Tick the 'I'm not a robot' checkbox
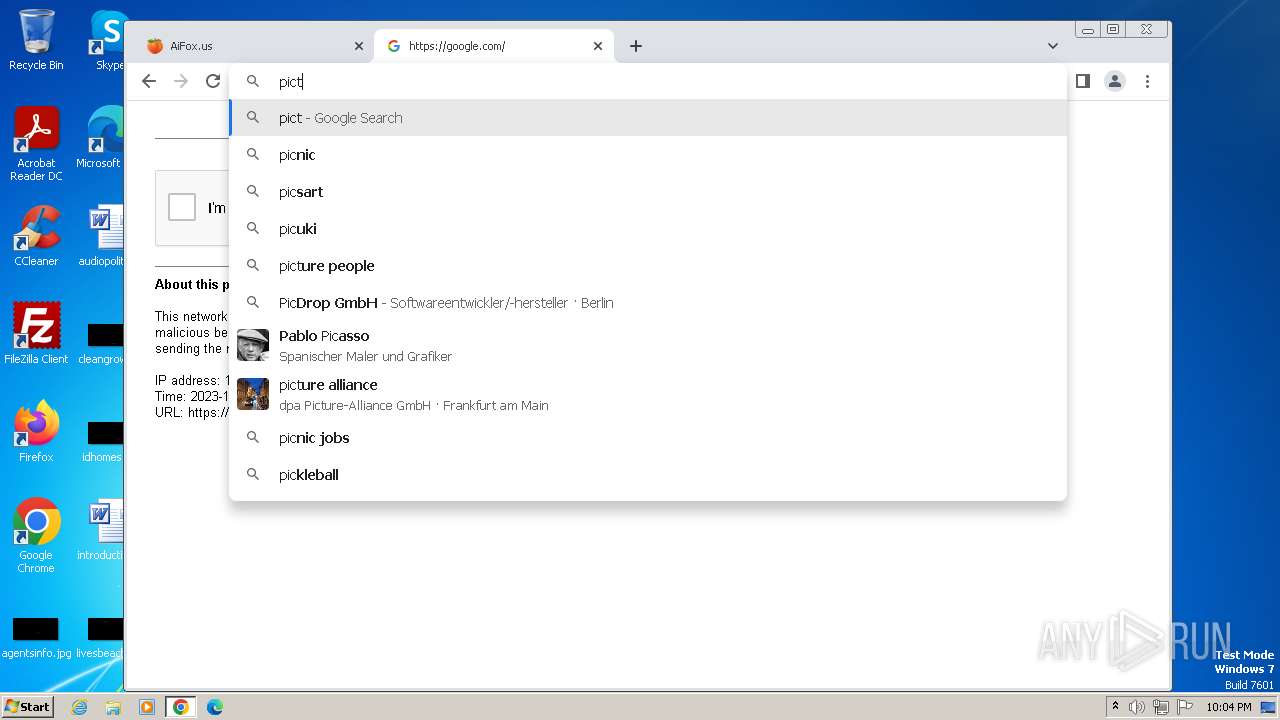1280x720 pixels. (x=182, y=207)
